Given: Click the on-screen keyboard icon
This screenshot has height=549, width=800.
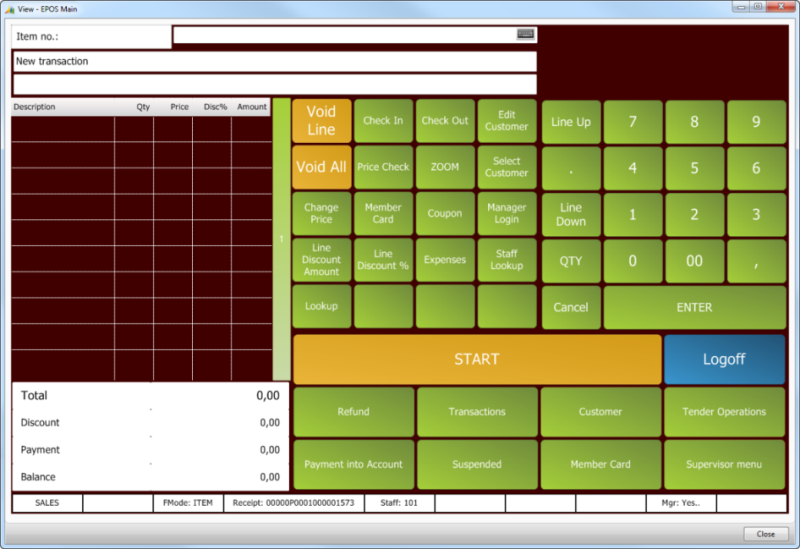Looking at the screenshot, I should (525, 34).
